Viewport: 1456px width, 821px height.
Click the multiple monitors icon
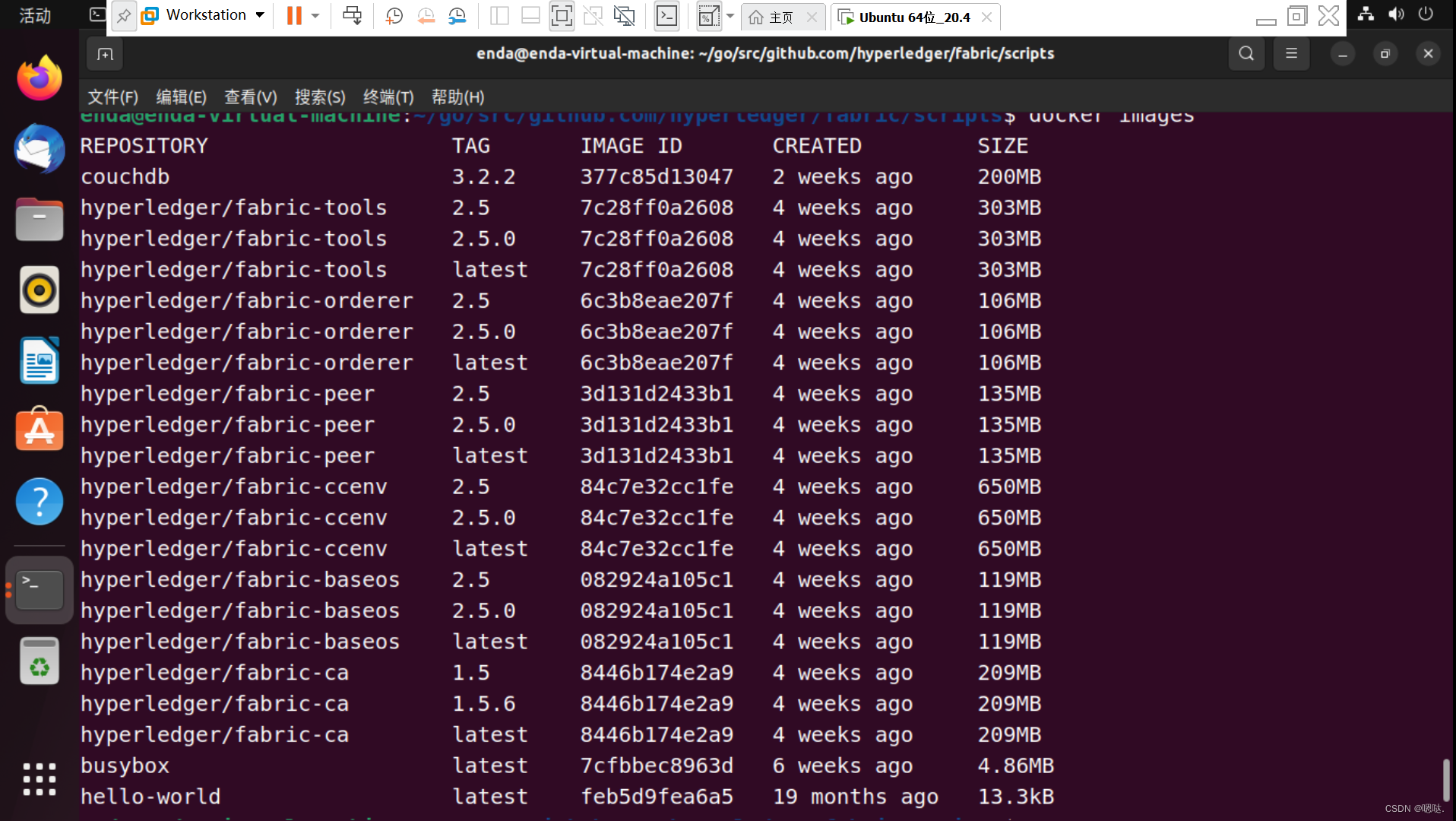pyautogui.click(x=624, y=15)
